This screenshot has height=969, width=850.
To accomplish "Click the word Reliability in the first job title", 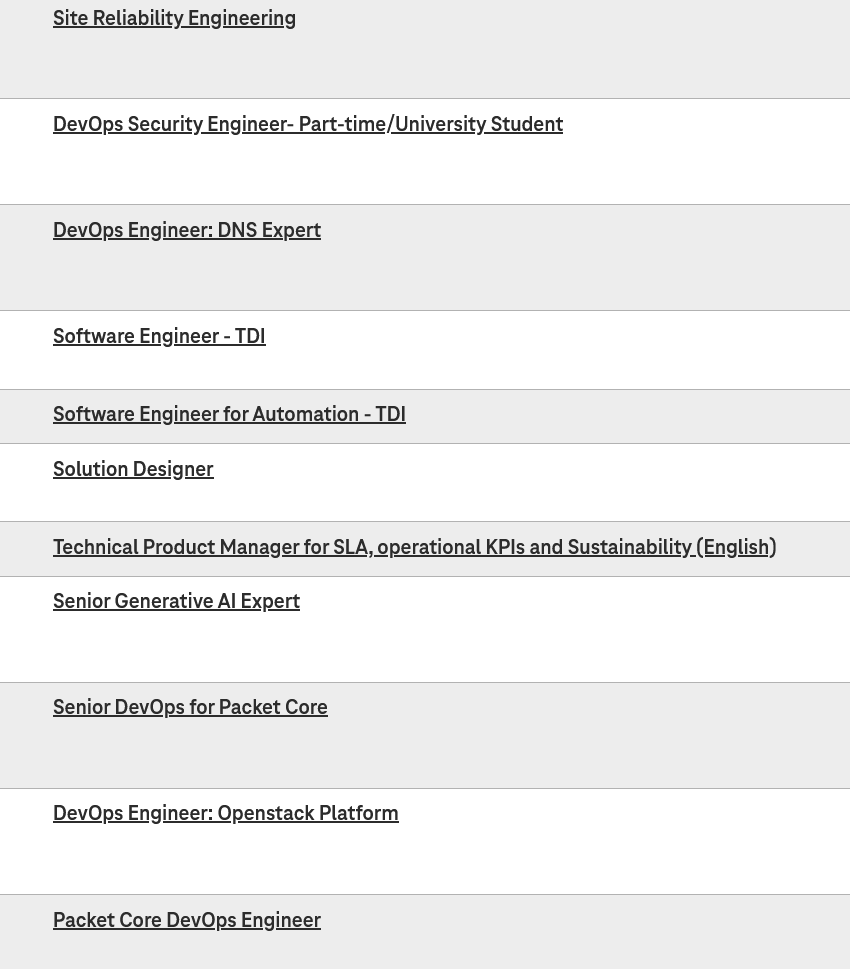I will (138, 19).
